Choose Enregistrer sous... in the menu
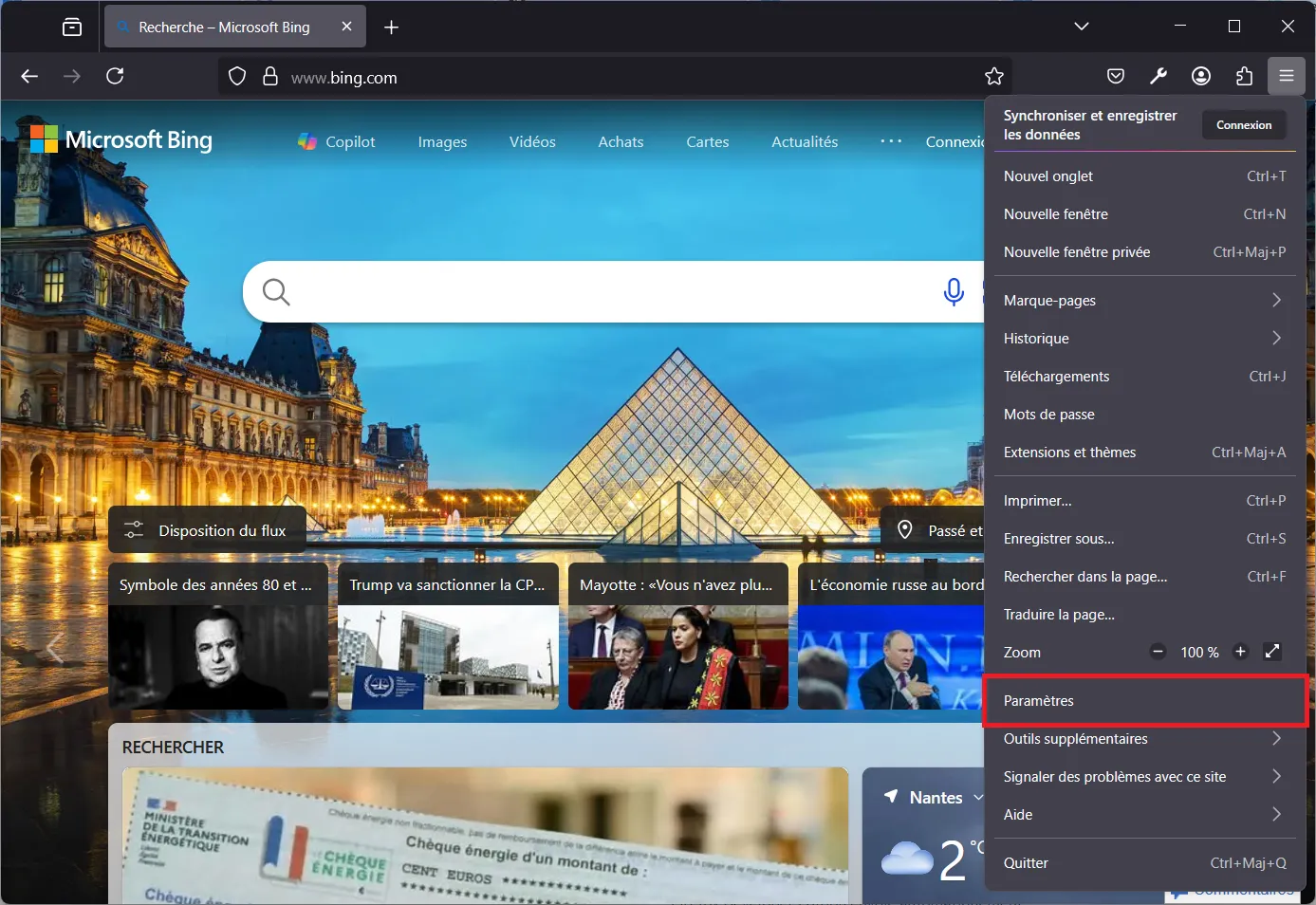Screen dimensions: 1316x905 [x=1144, y=539]
